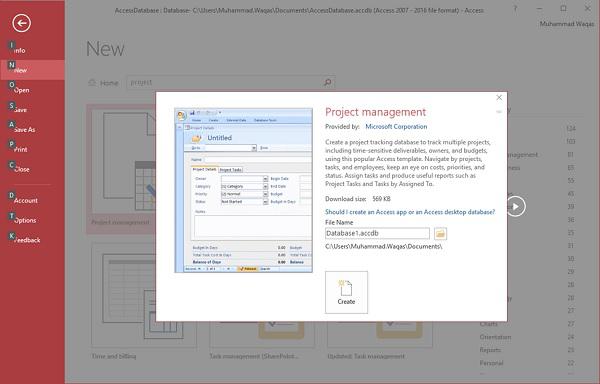Image resolution: width=600 pixels, height=384 pixels.
Task: Click the back arrow circle icon
Action: pyautogui.click(x=21, y=23)
